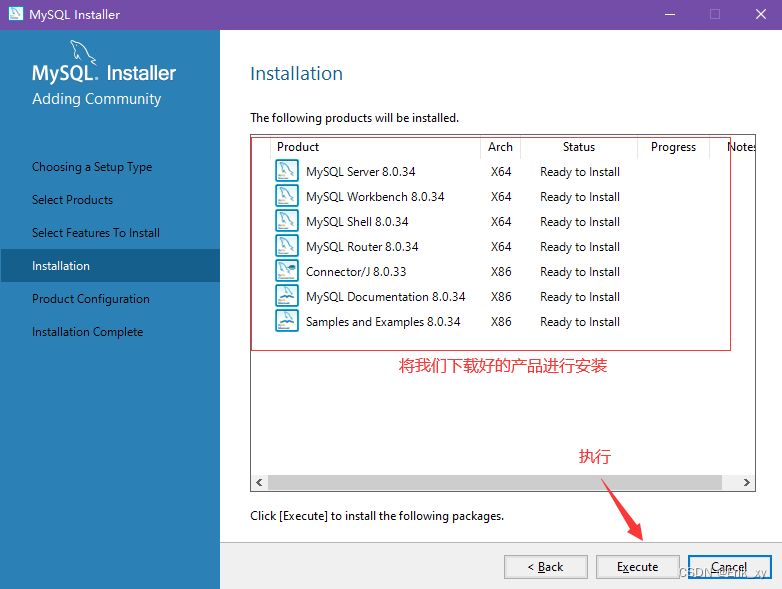782x589 pixels.
Task: Select the MySQL Workbench 8.0.34 row text
Action: (375, 196)
